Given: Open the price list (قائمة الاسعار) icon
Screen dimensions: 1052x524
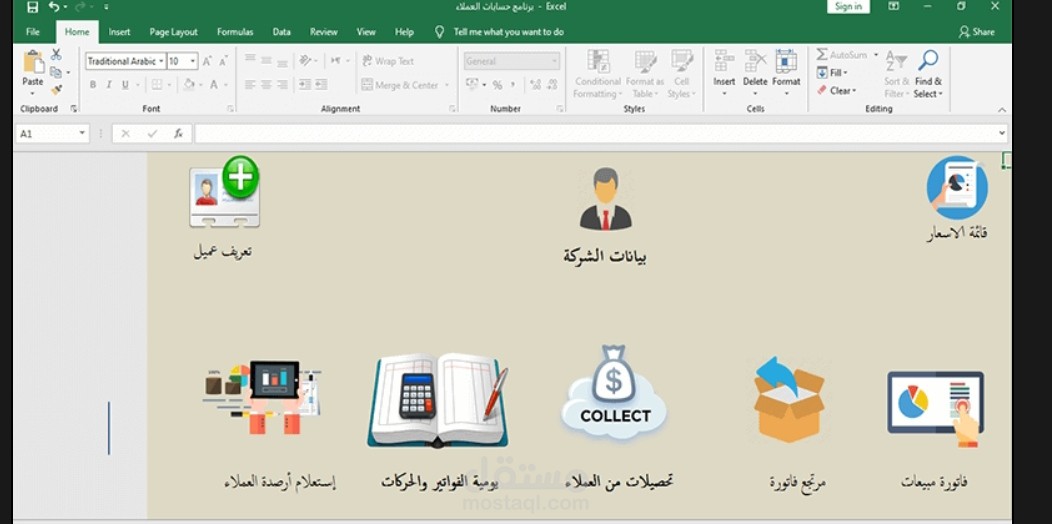Looking at the screenshot, I should pos(957,188).
